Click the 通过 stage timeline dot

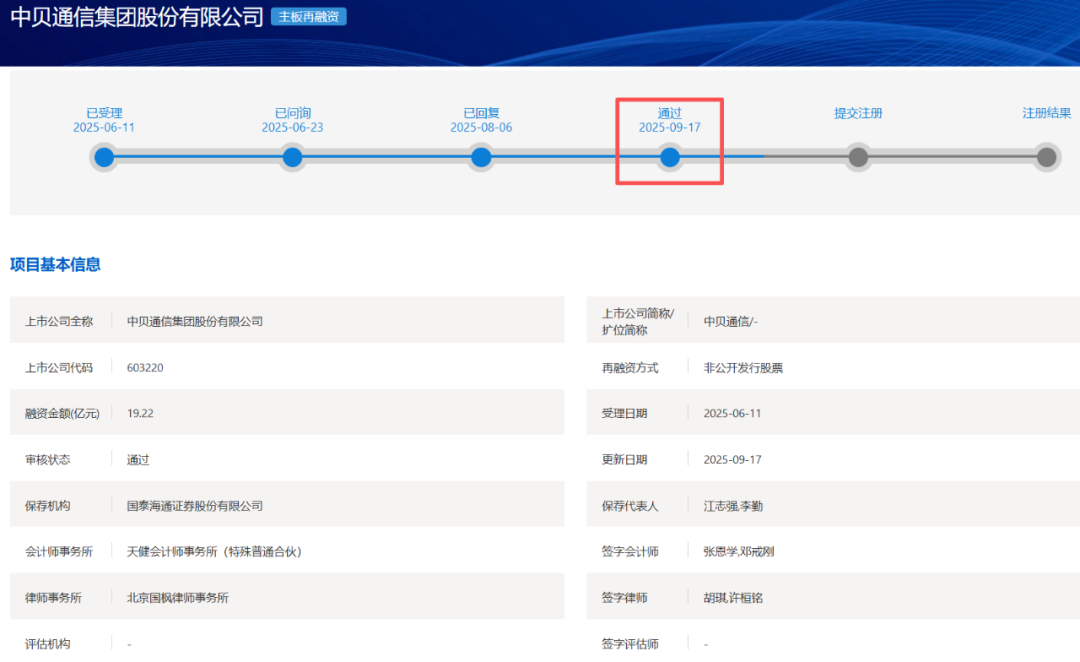(669, 157)
